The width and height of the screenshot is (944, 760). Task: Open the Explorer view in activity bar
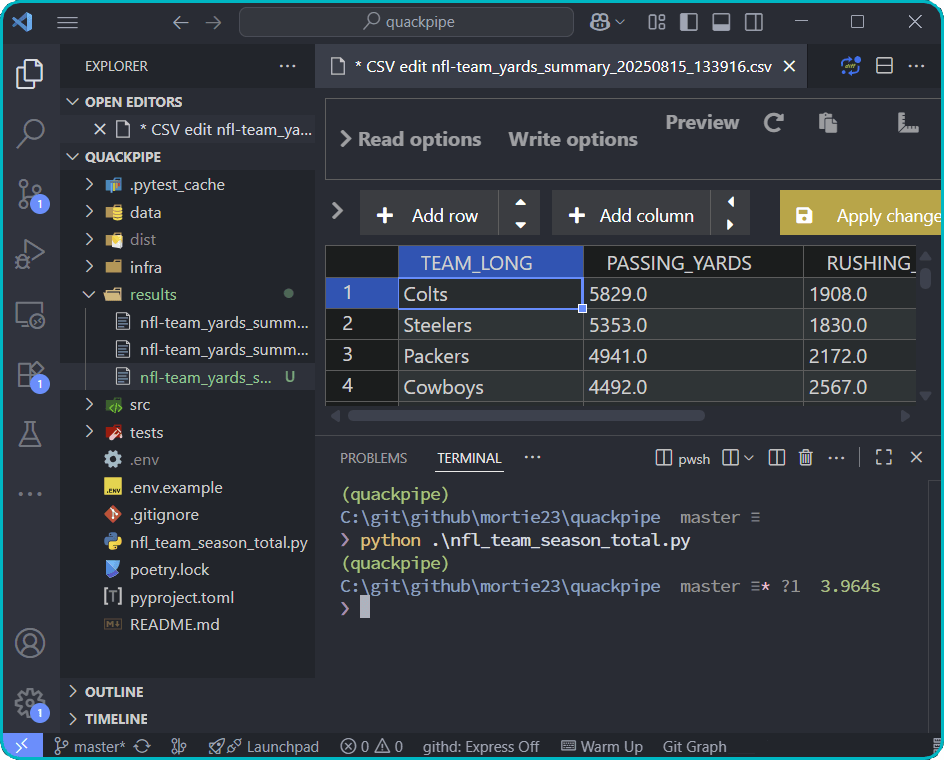click(x=30, y=73)
